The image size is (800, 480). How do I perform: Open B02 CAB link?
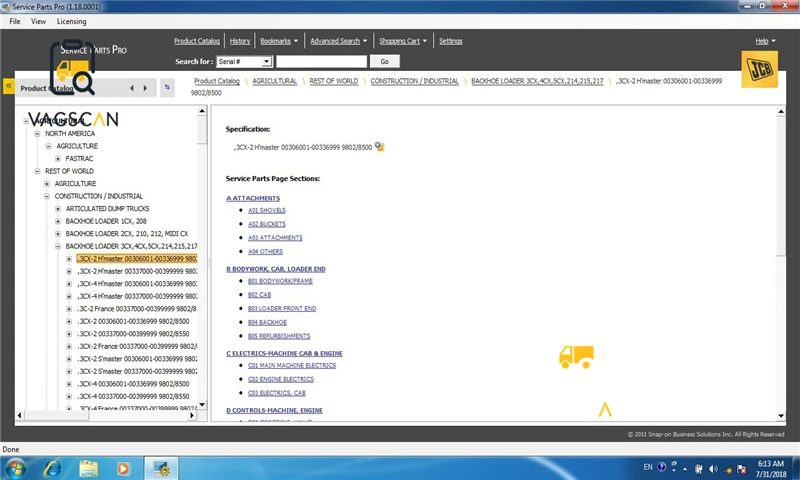(259, 295)
